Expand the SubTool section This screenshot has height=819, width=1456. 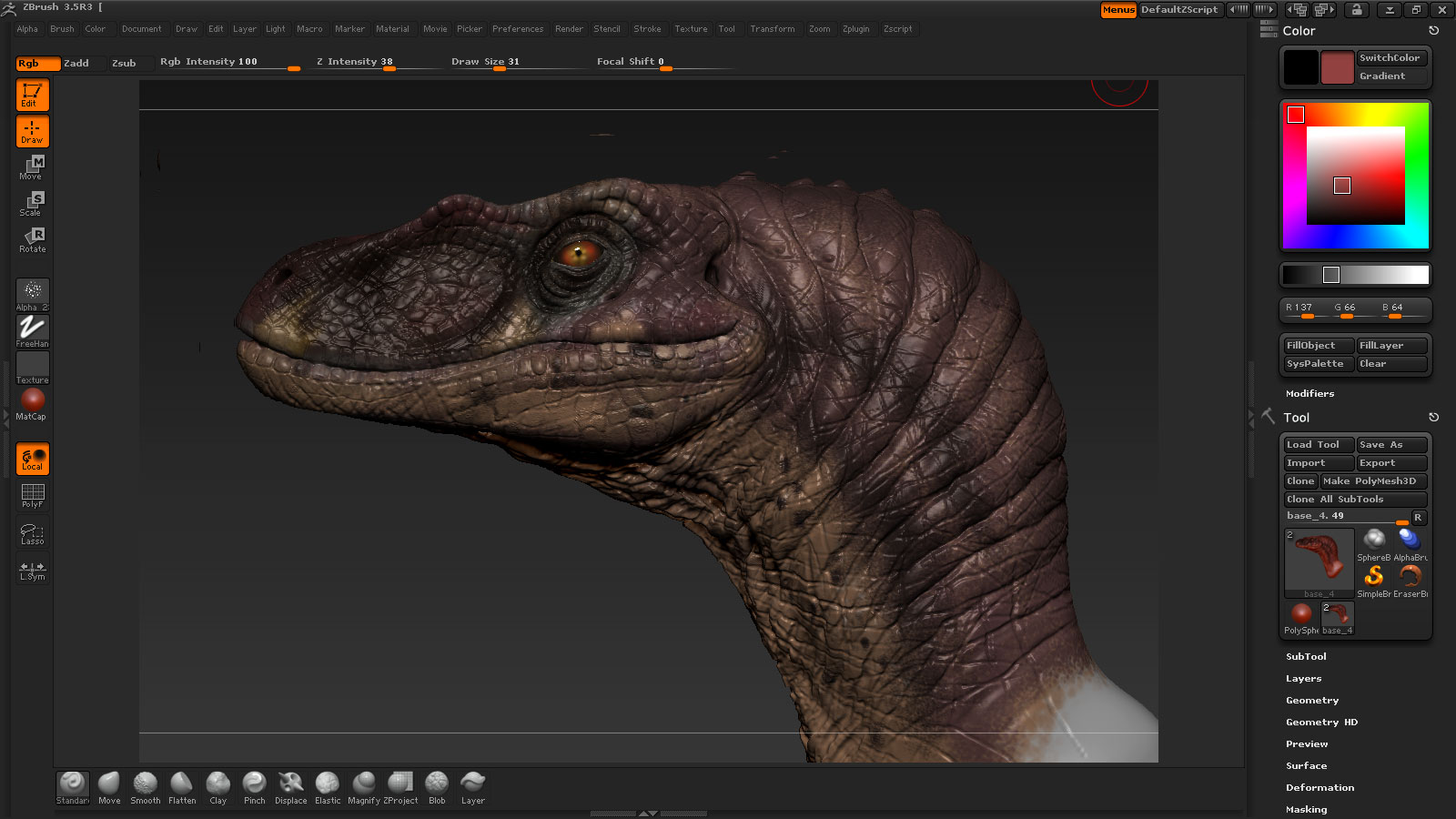point(1306,656)
